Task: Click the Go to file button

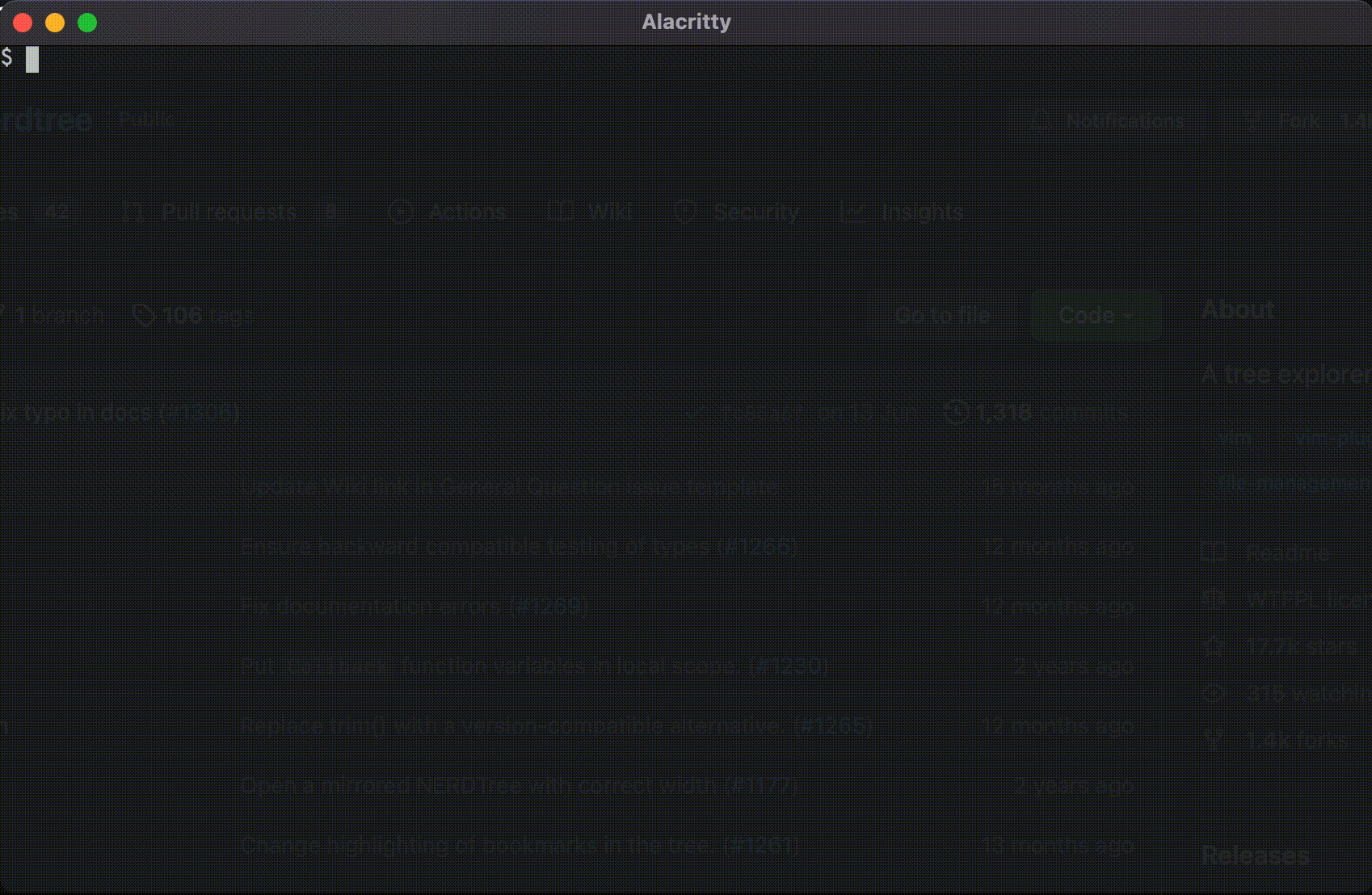Action: (x=943, y=315)
